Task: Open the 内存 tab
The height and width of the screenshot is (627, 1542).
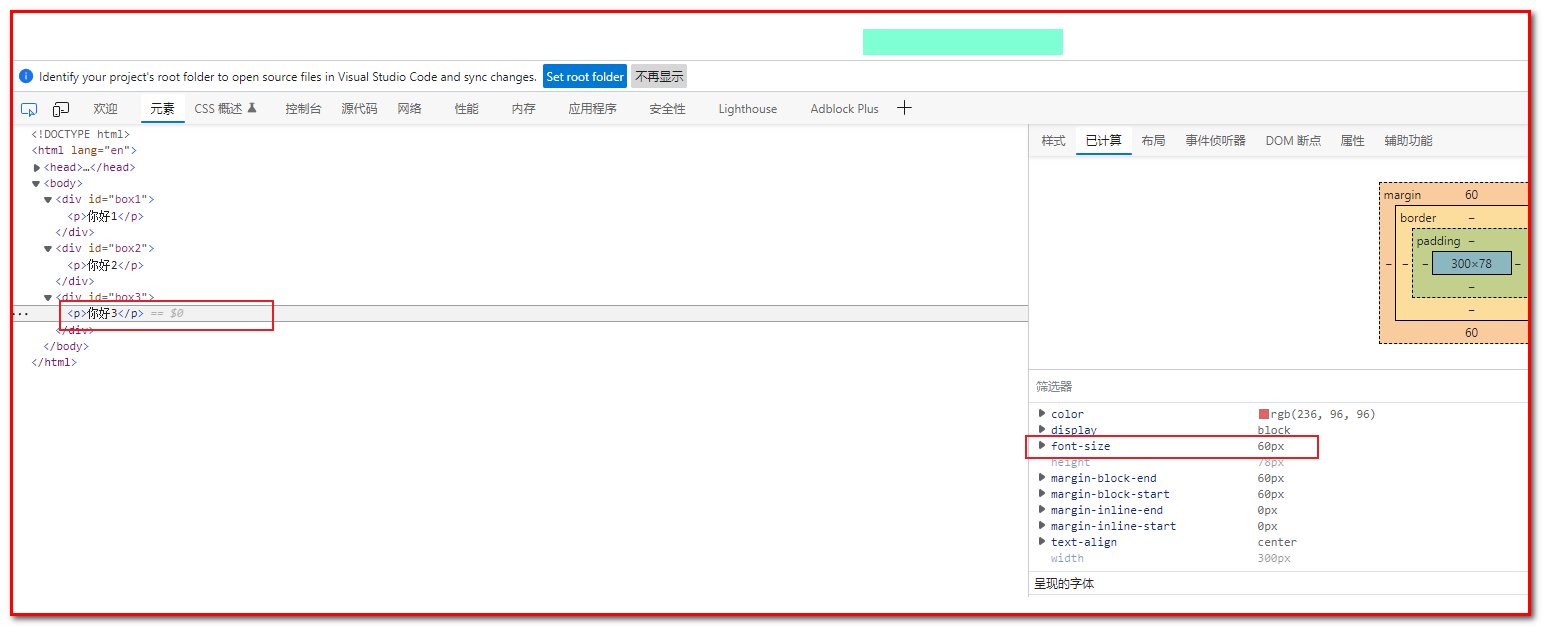Action: [x=523, y=109]
